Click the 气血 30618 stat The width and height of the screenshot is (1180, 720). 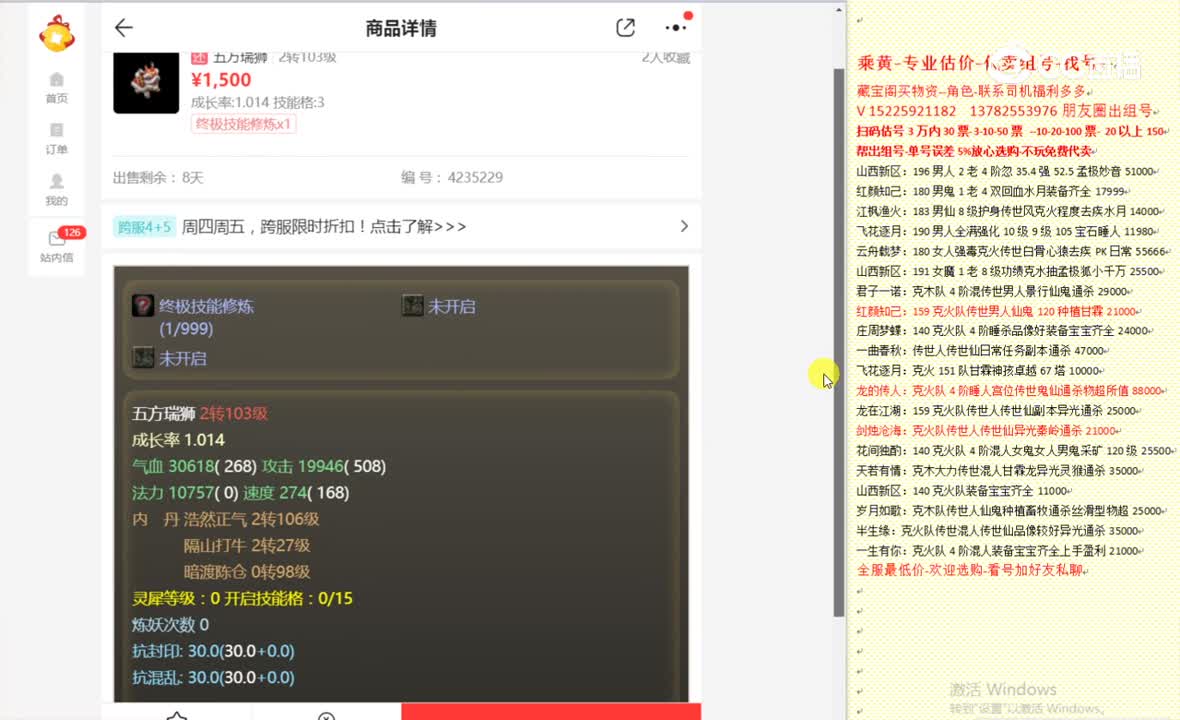coord(194,466)
